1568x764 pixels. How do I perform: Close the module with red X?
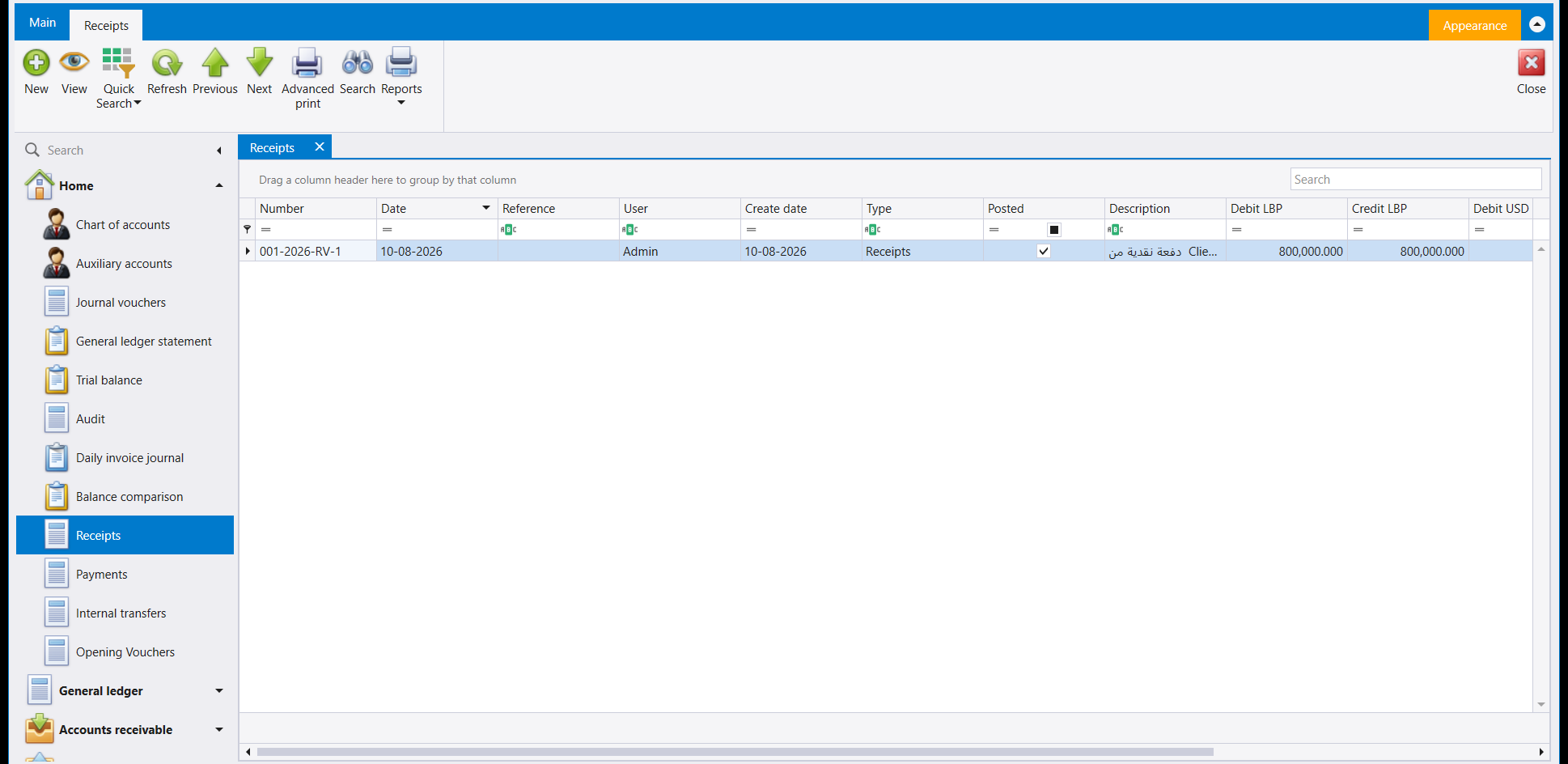click(1531, 63)
